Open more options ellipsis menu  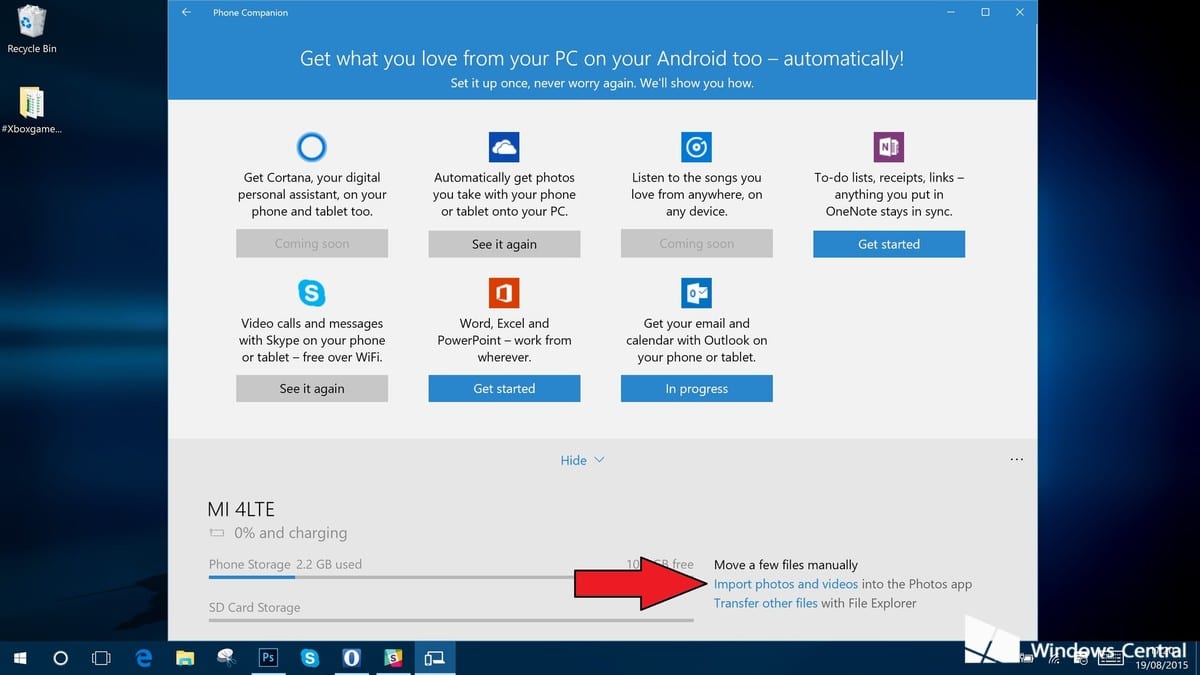pyautogui.click(x=1017, y=459)
